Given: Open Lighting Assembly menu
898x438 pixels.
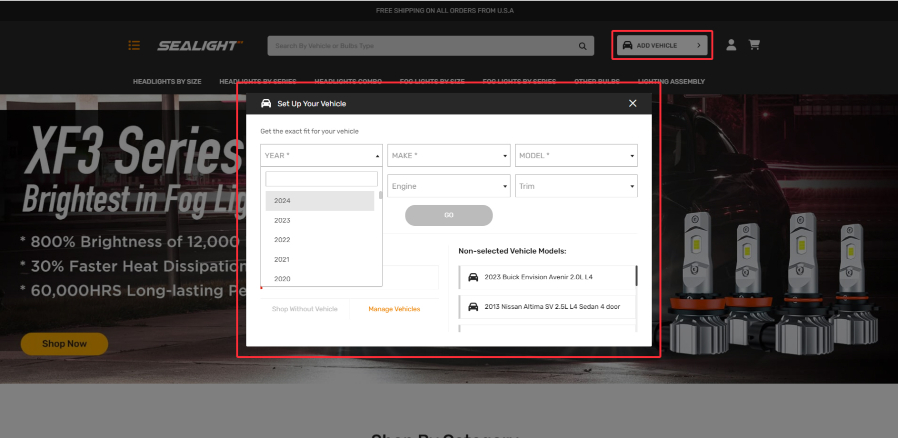Looking at the screenshot, I should 671,82.
